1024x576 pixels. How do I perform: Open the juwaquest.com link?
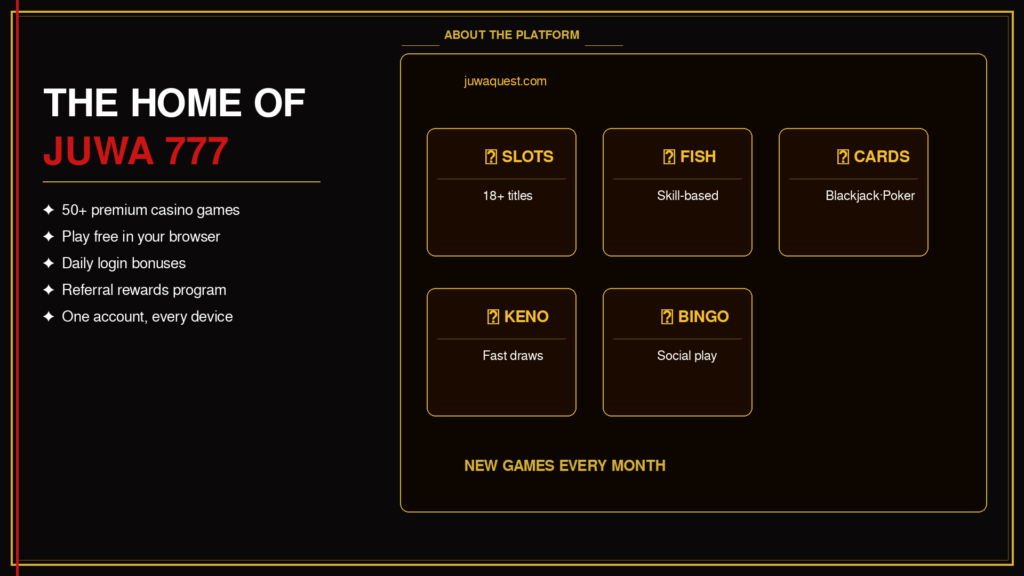(505, 81)
